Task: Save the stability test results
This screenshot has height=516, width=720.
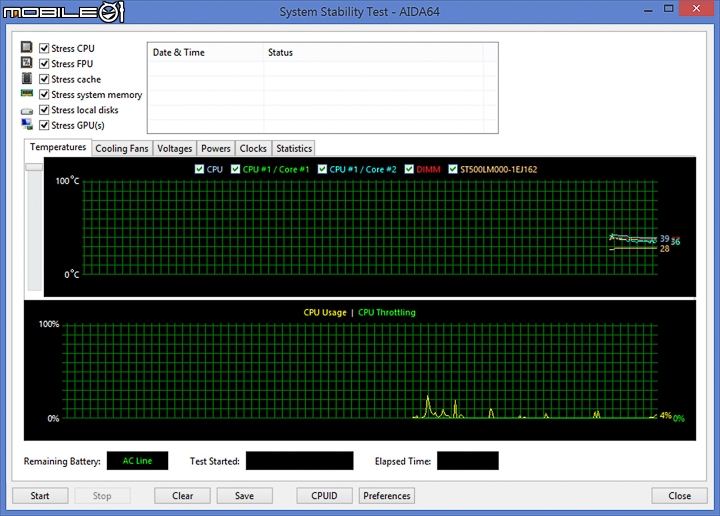Action: click(244, 496)
